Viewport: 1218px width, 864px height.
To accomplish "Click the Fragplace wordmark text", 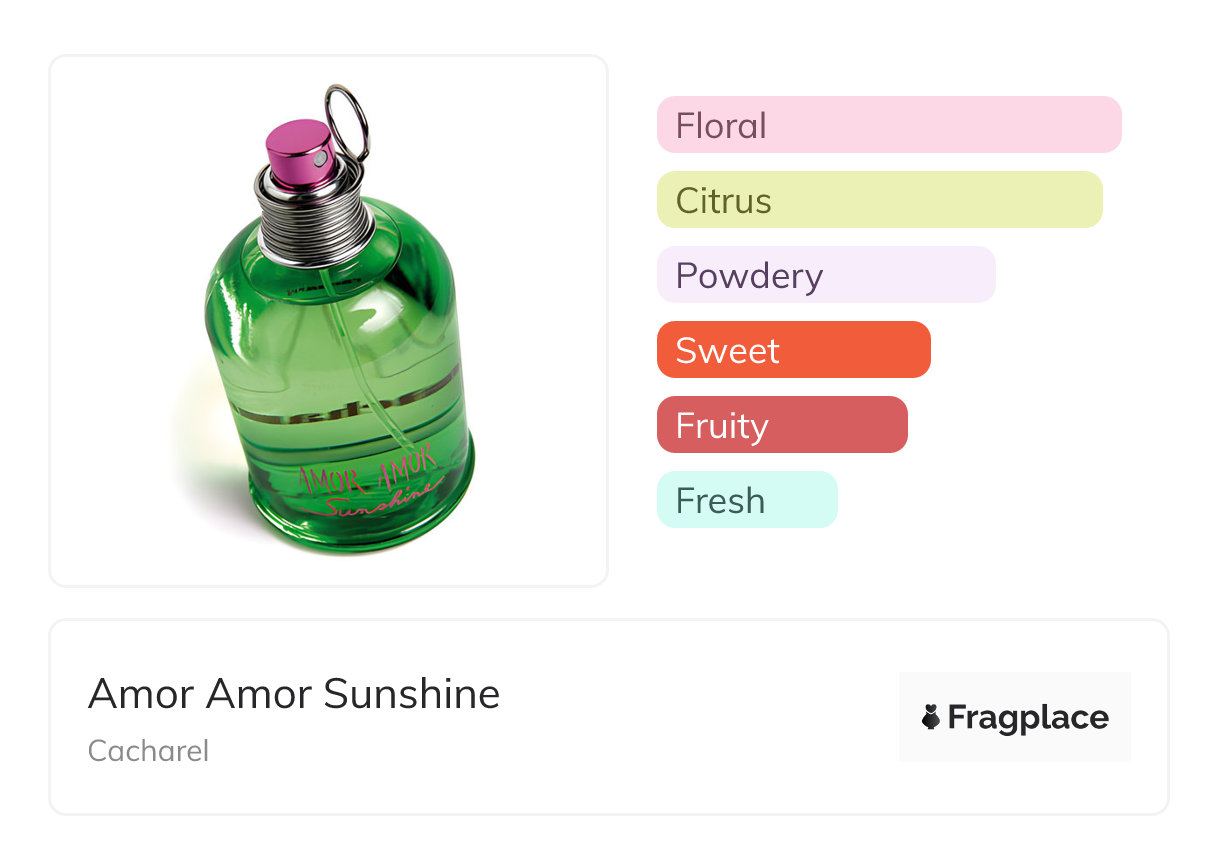I will point(1028,717).
